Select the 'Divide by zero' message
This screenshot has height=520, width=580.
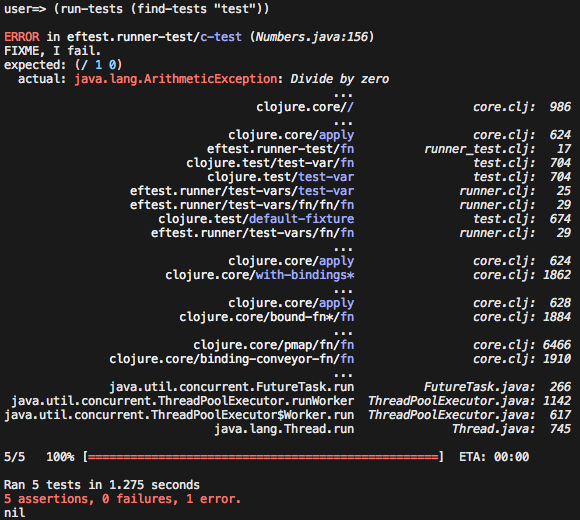click(x=340, y=79)
